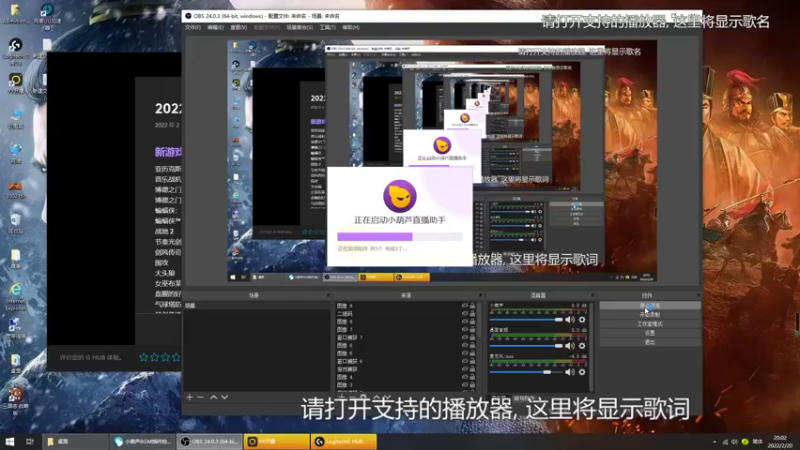This screenshot has height=450, width=800.
Task: Open the 三国志 game desktop icon
Action: coord(16,401)
